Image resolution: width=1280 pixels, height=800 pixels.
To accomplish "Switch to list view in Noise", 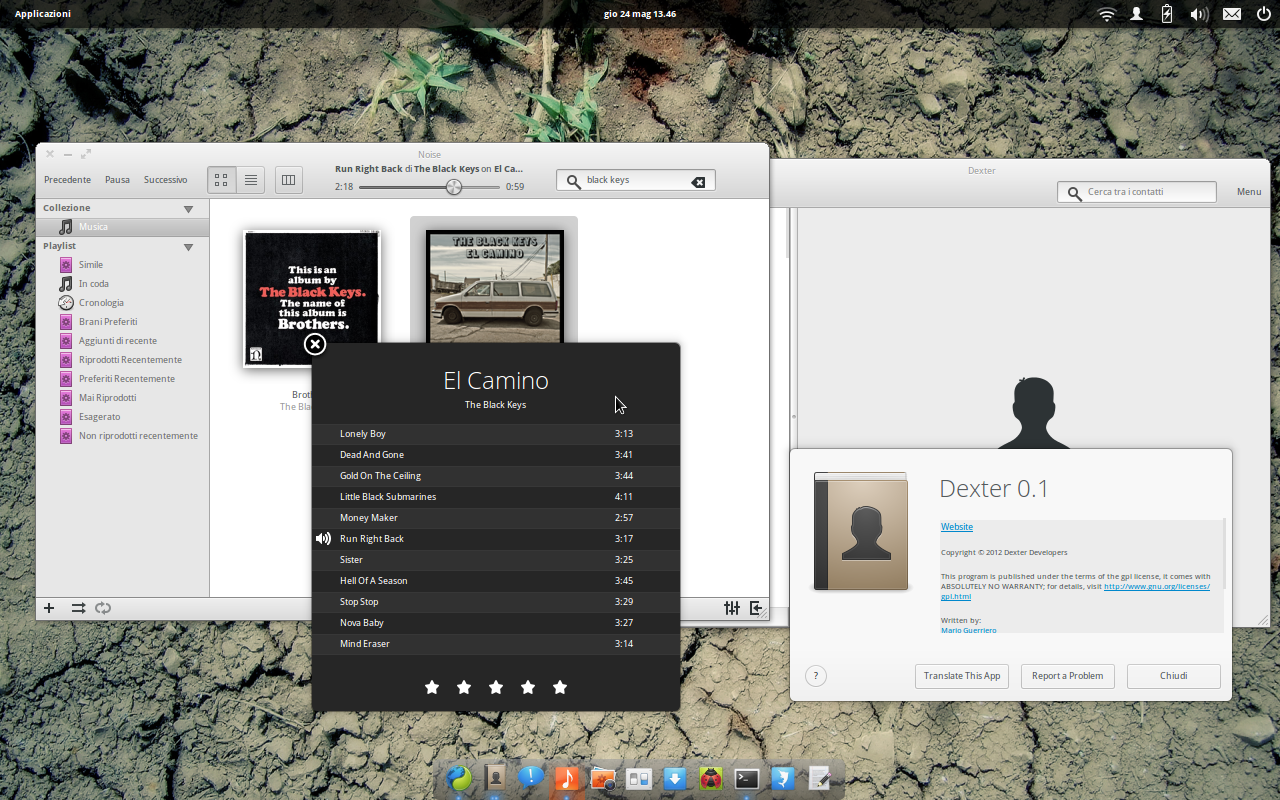I will coord(251,180).
